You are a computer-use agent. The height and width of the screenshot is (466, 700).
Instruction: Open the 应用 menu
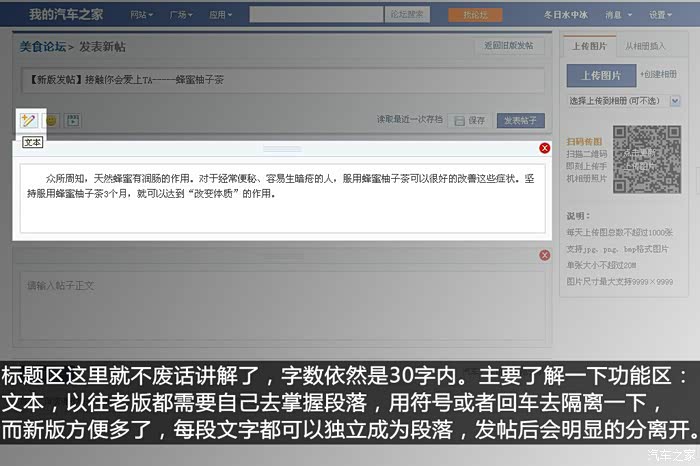[x=221, y=15]
